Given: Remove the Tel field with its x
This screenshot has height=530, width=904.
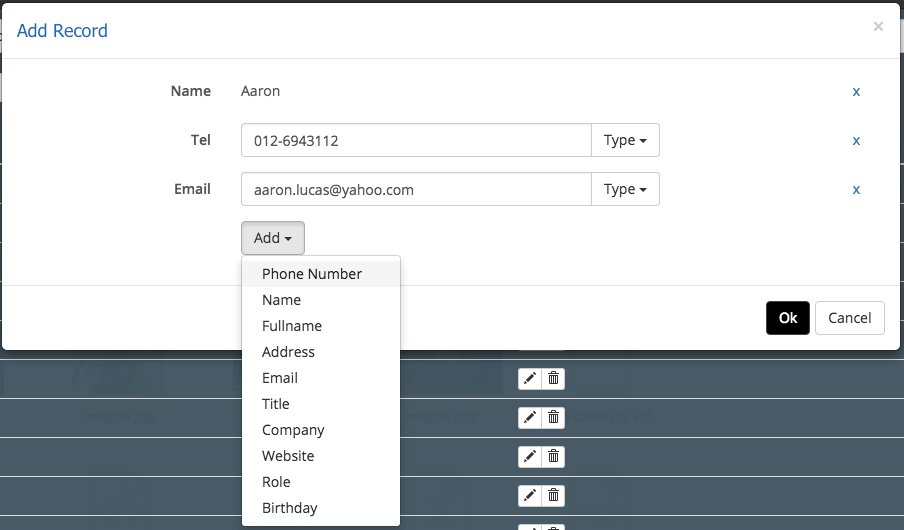Looking at the screenshot, I should click(x=856, y=140).
